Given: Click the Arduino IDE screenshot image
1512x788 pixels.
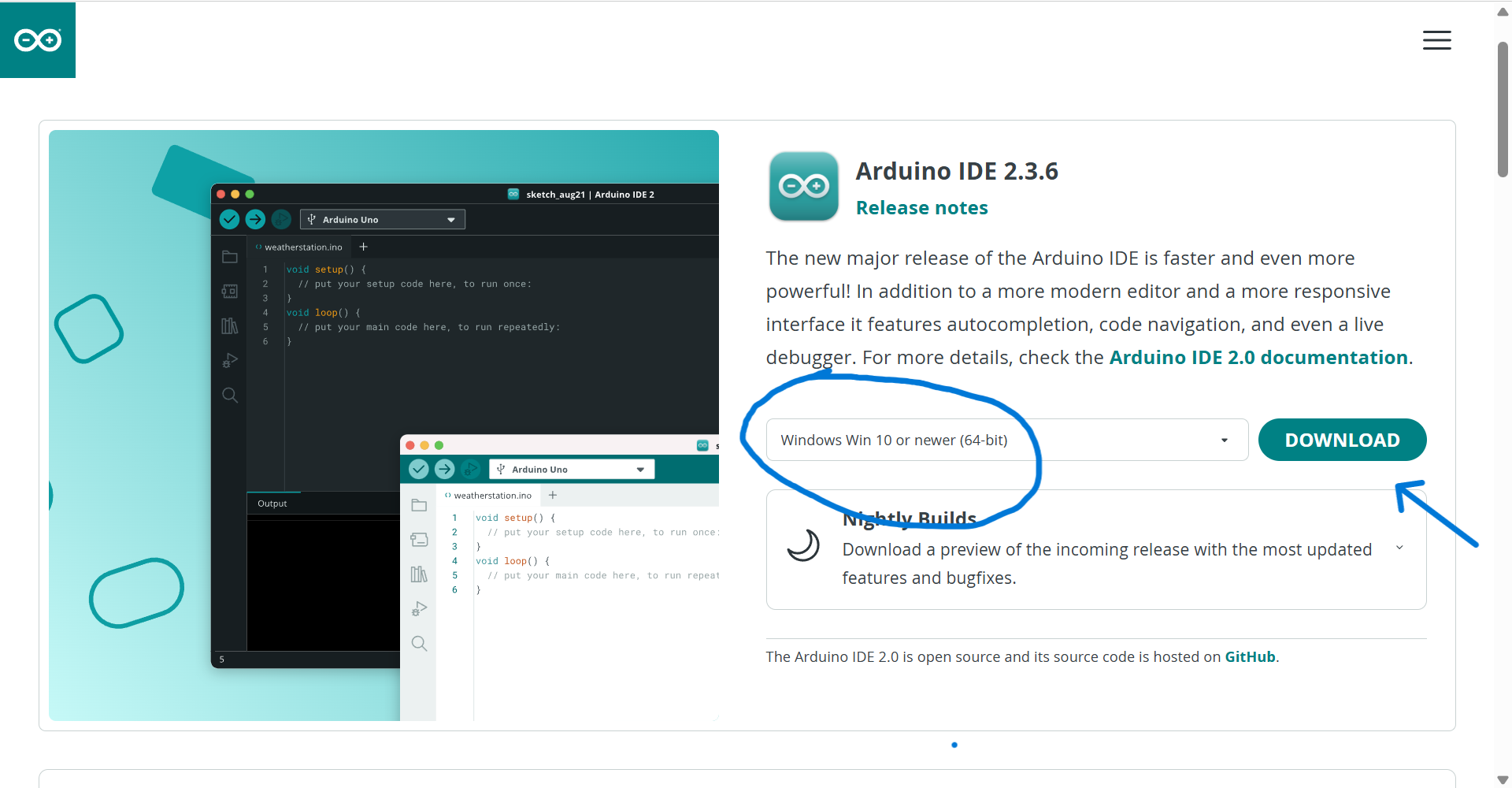Looking at the screenshot, I should pyautogui.click(x=384, y=426).
